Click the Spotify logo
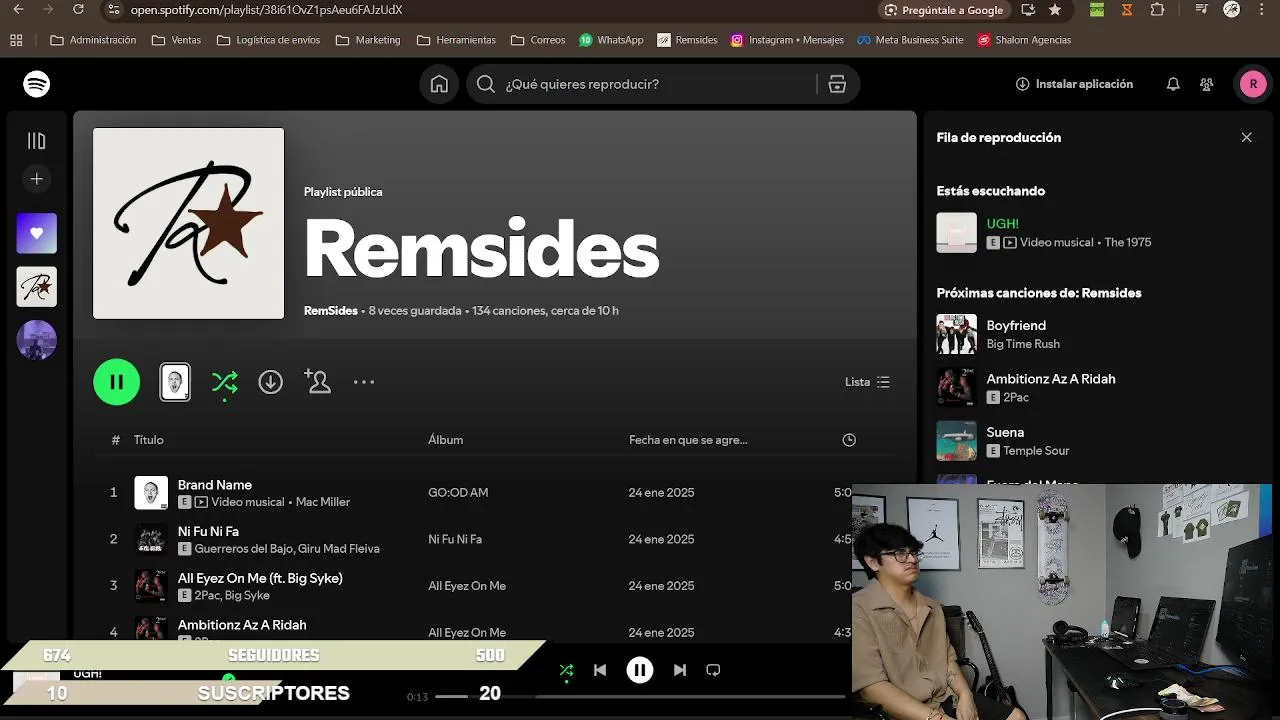 [37, 84]
